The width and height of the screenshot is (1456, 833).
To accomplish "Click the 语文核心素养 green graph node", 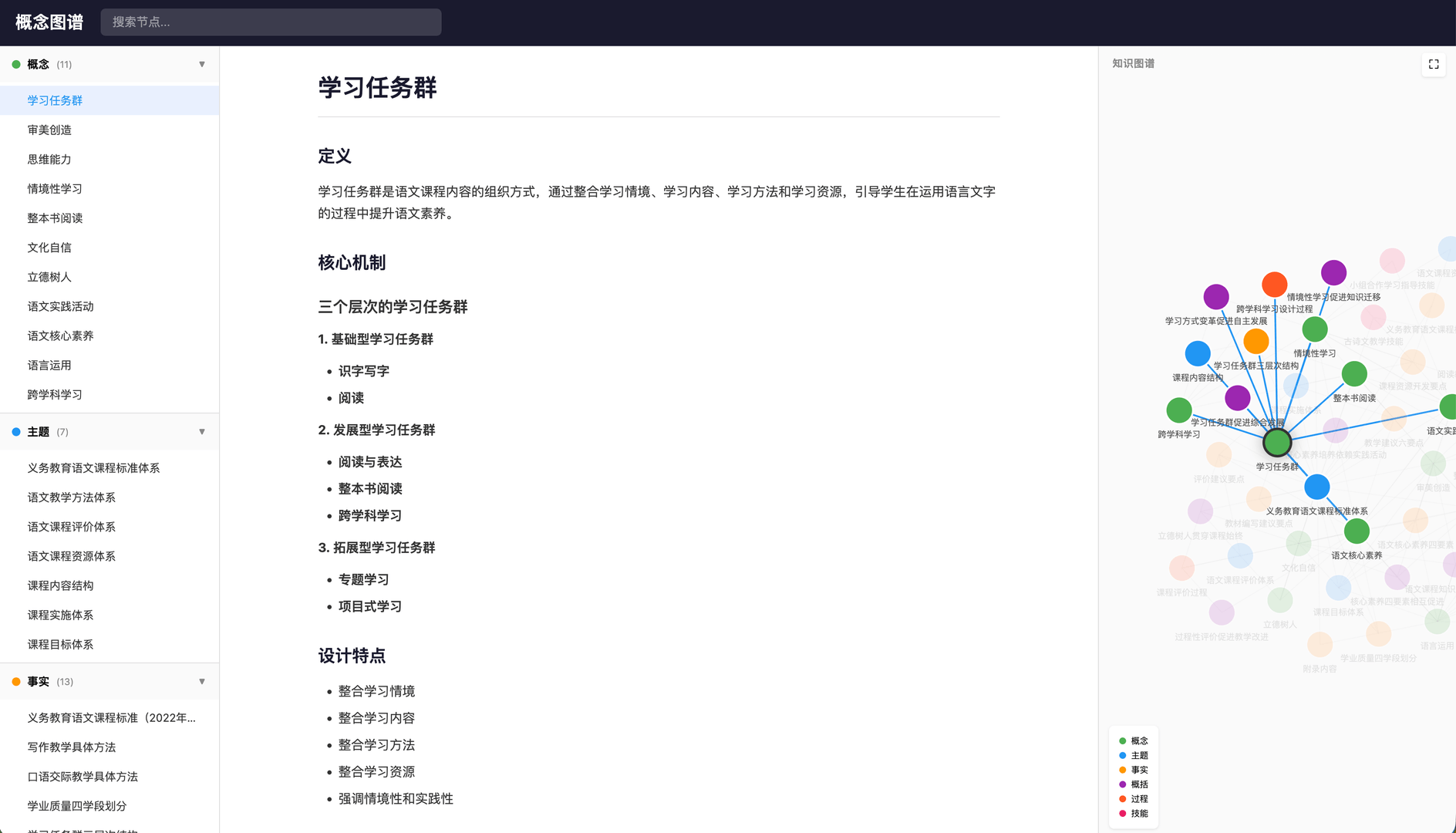I will pos(1357,531).
